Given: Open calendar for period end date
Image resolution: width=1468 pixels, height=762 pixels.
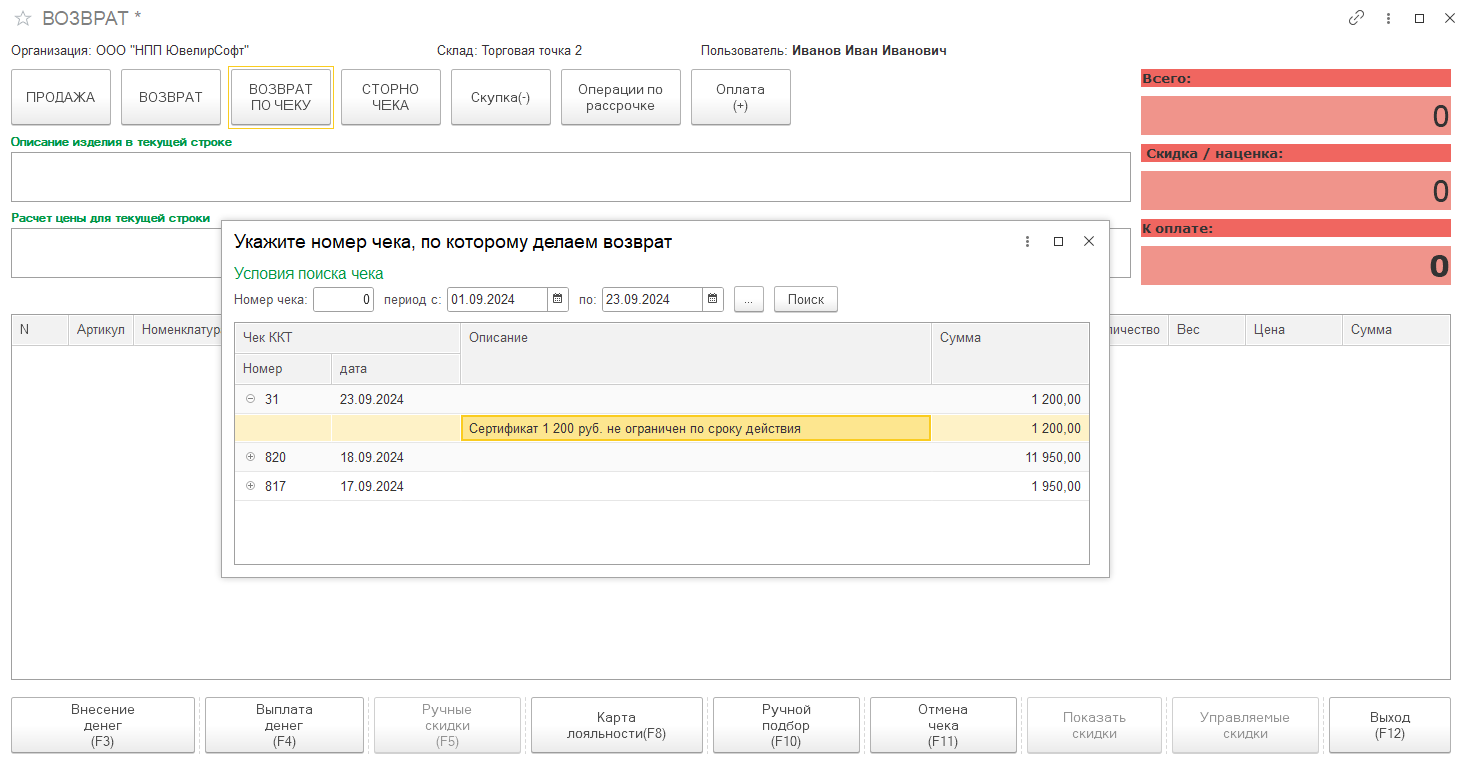Looking at the screenshot, I should (x=713, y=299).
